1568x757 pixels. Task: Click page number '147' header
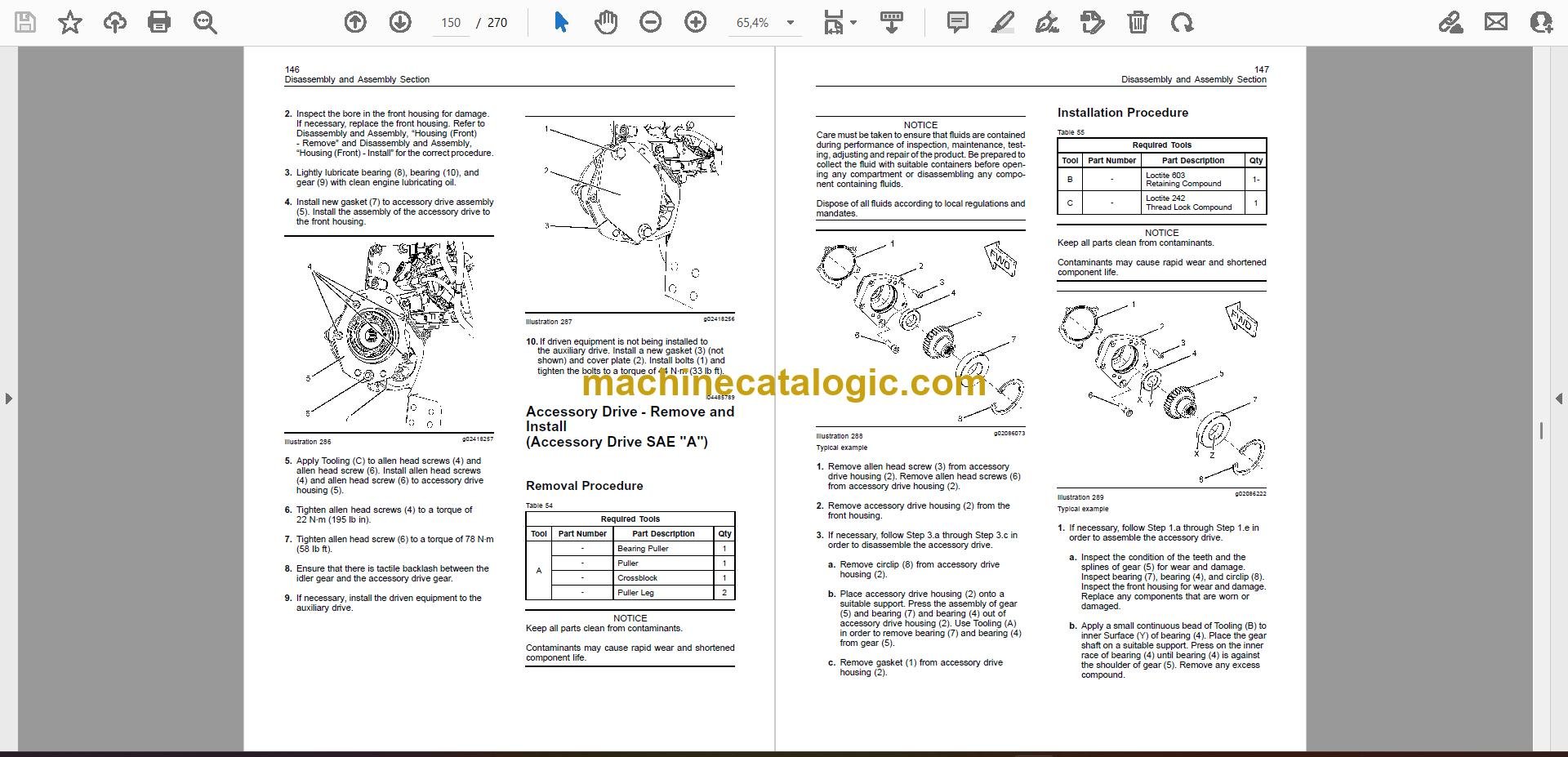click(x=1261, y=70)
